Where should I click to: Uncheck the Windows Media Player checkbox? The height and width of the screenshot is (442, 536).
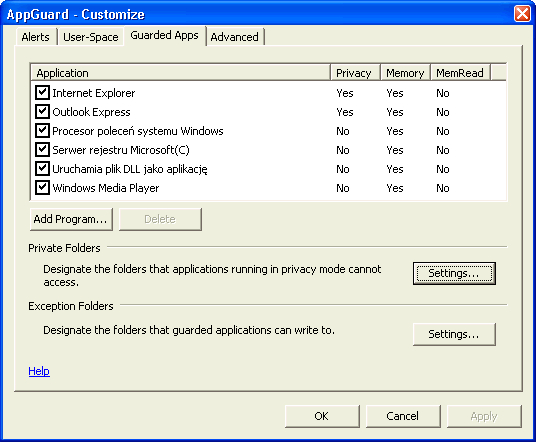point(42,188)
